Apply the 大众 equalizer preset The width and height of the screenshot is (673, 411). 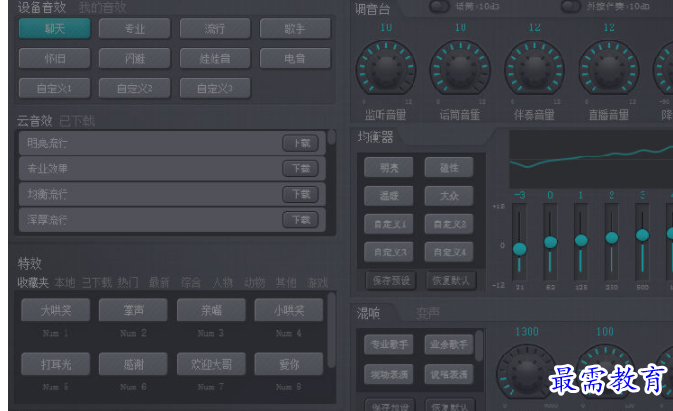click(x=449, y=196)
